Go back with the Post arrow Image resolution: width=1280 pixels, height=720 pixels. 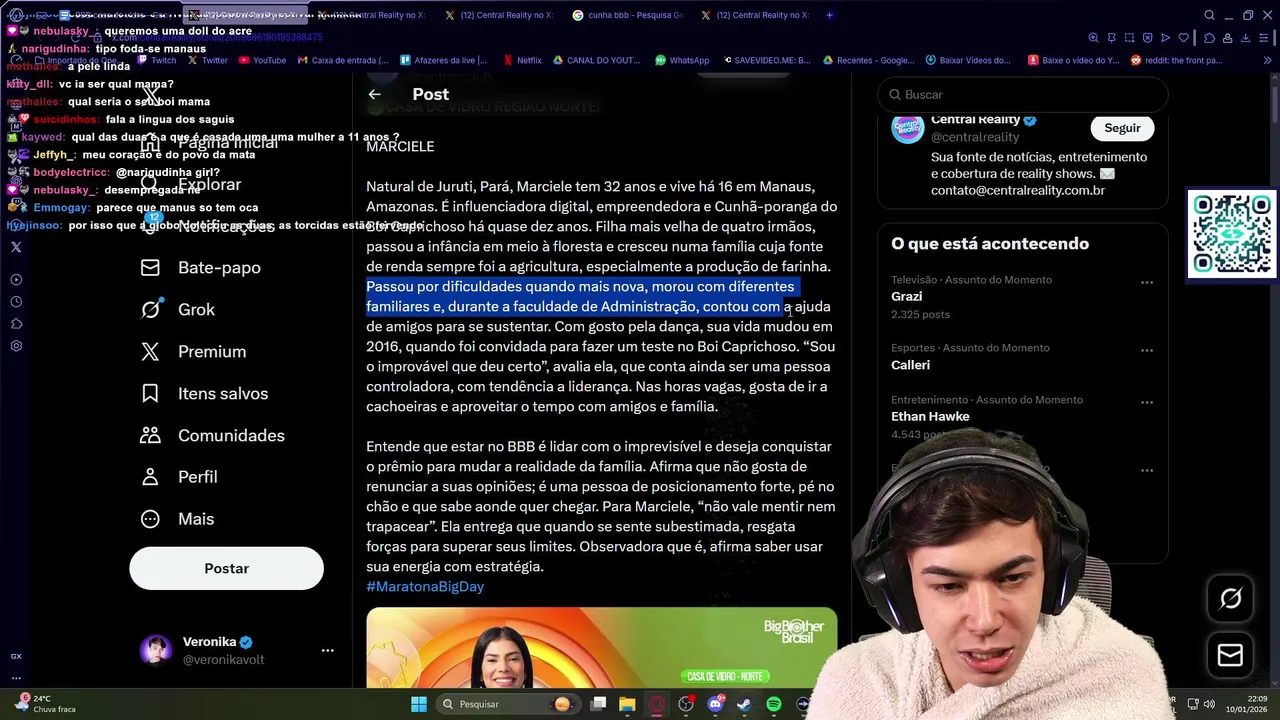coord(374,94)
